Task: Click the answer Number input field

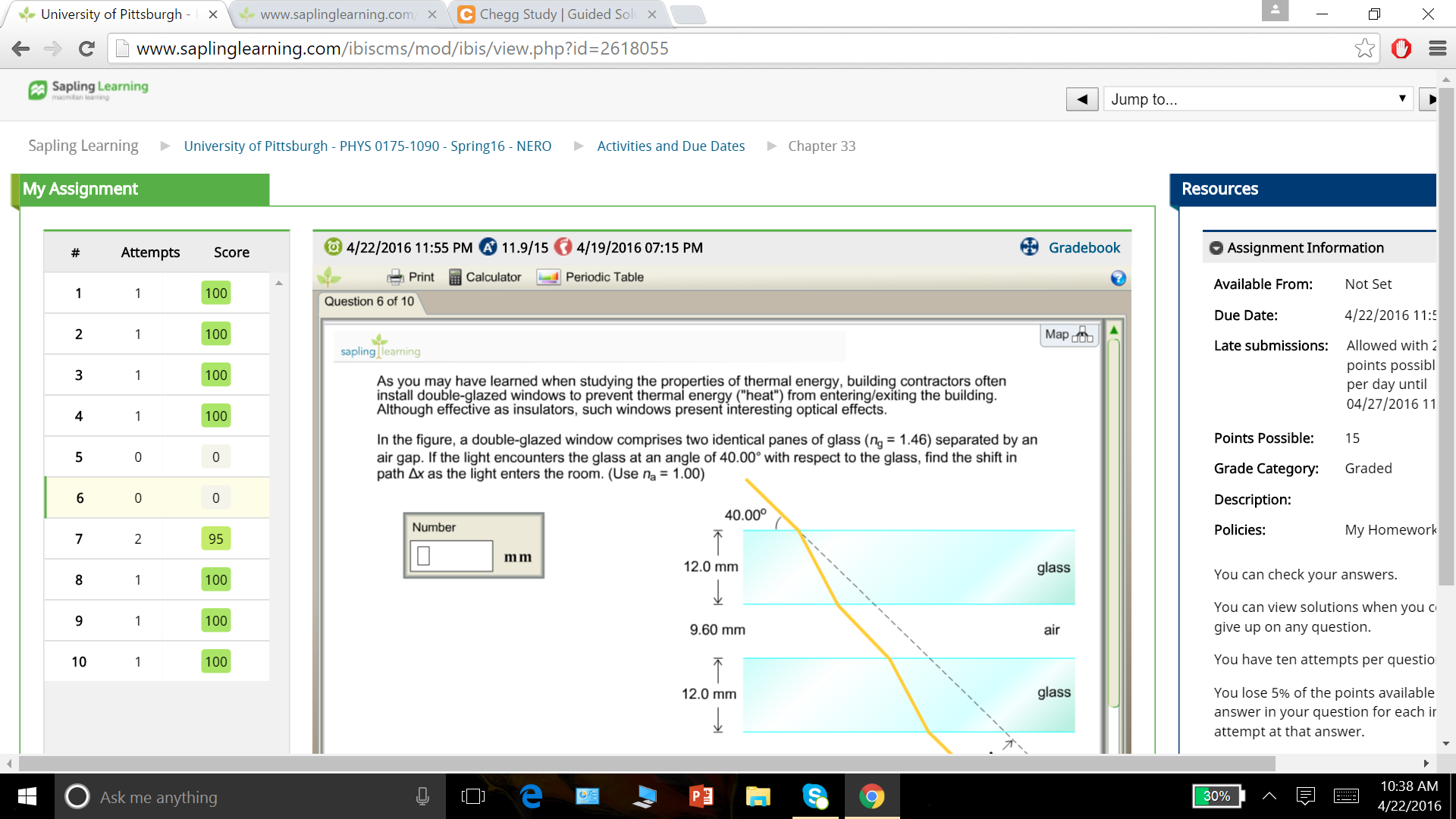Action: click(450, 555)
